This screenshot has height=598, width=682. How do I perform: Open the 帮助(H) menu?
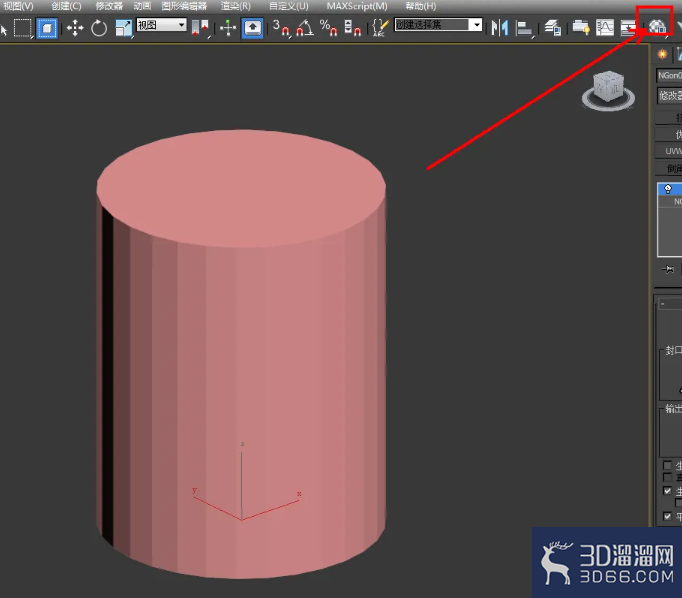coord(421,6)
